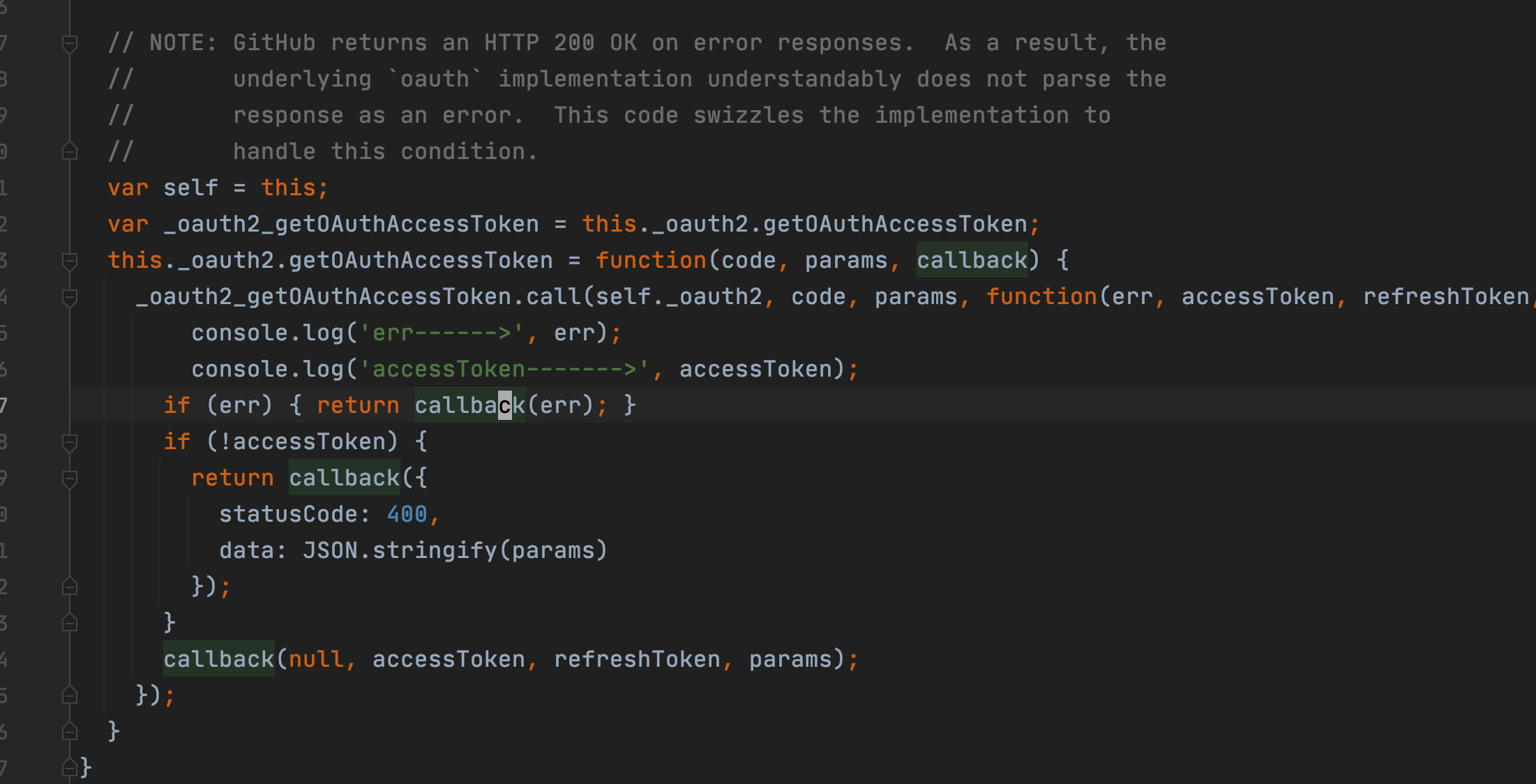Screen dimensions: 1536x784
Task: Click the last fold marker at outermost closing brace
Action: [x=70, y=767]
